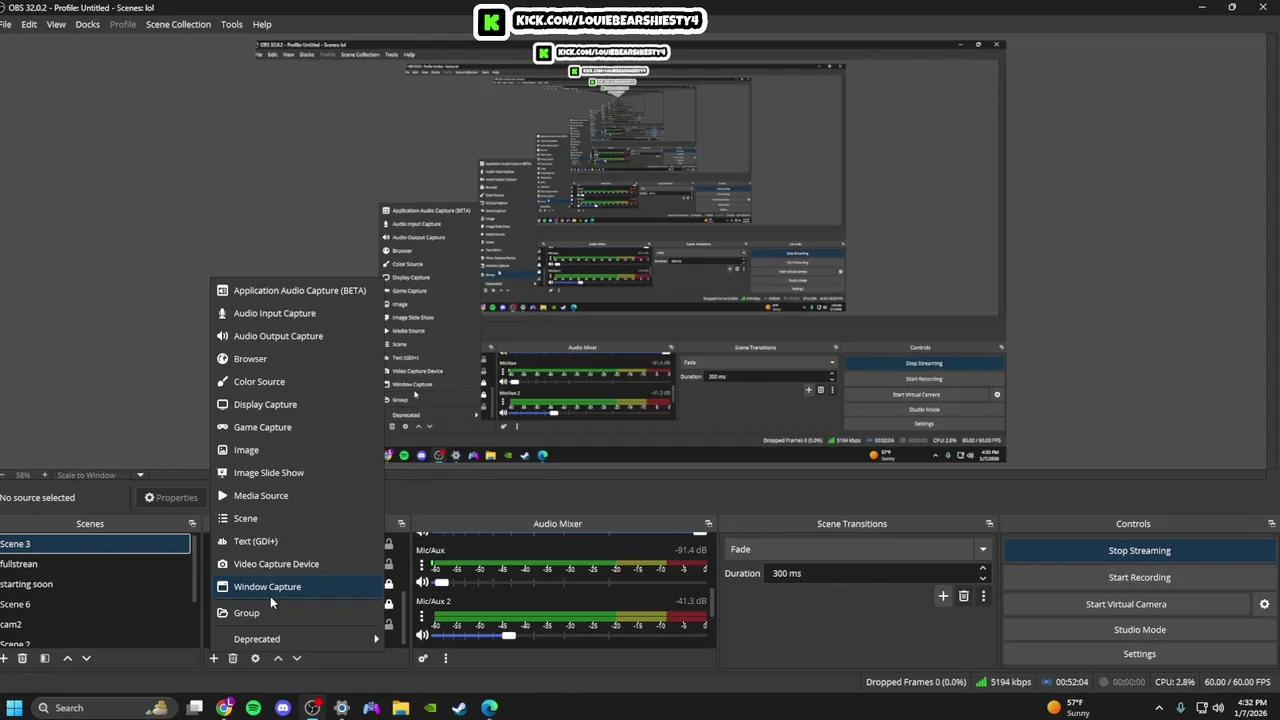This screenshot has width=1280, height=720.
Task: Move source up with Sources up arrow
Action: pos(278,658)
